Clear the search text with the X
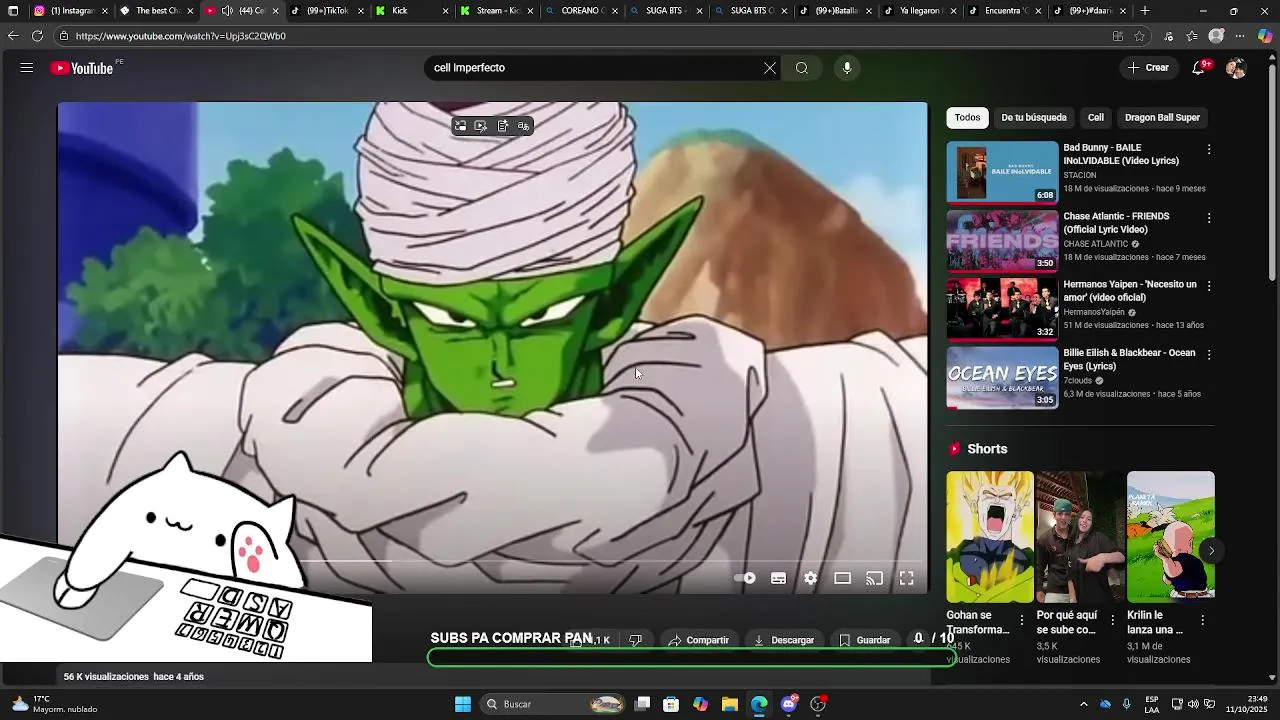The height and width of the screenshot is (720, 1280). pyautogui.click(x=770, y=68)
